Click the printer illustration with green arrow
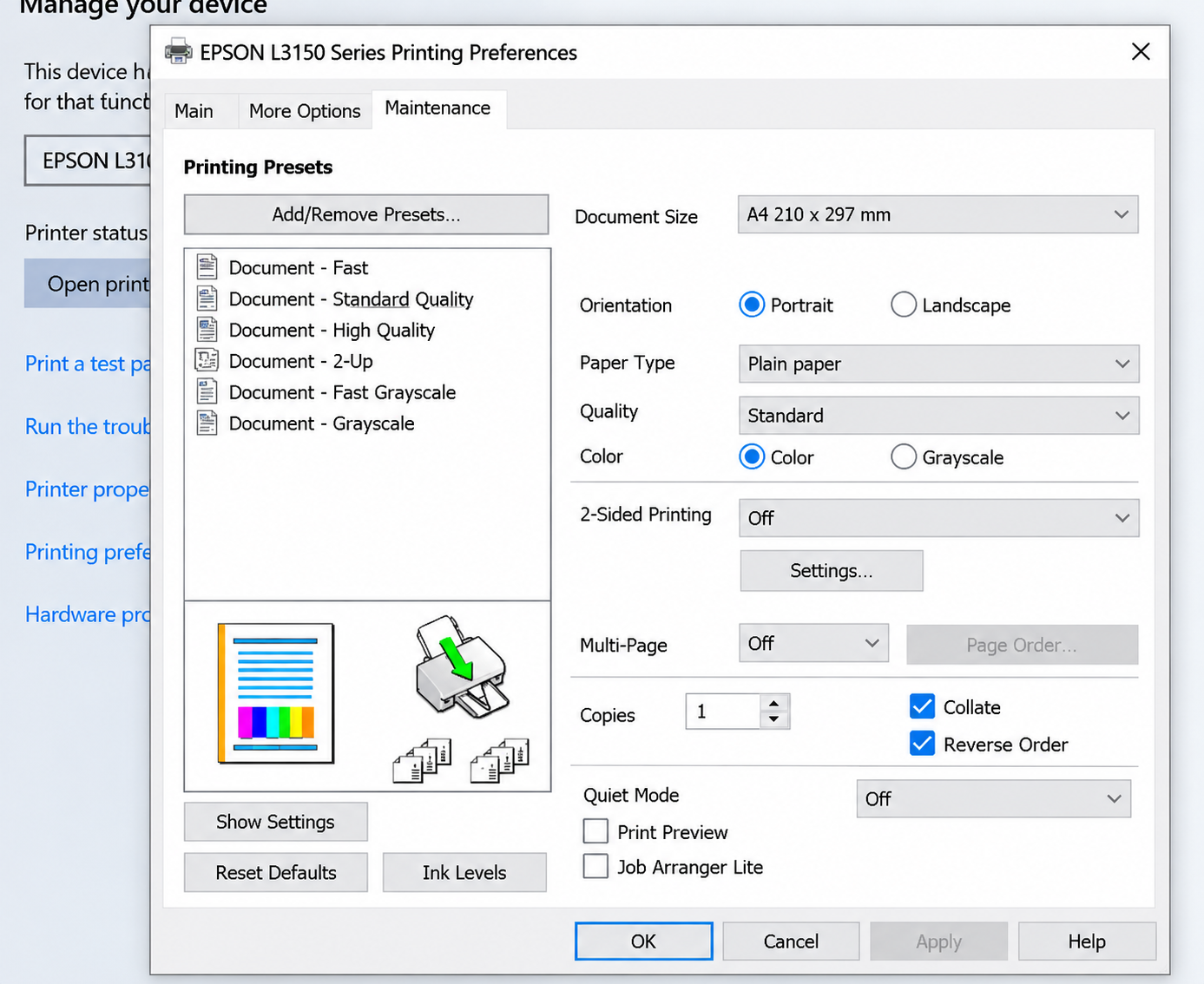 pyautogui.click(x=461, y=667)
